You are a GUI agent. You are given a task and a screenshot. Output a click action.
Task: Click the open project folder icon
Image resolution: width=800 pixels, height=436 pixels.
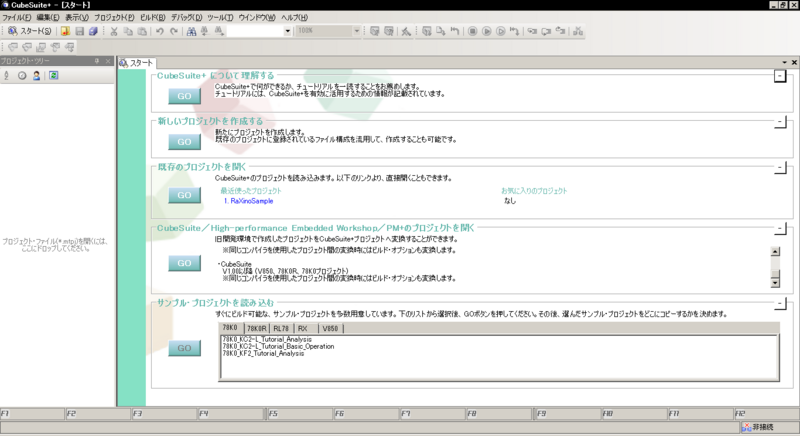coord(65,31)
